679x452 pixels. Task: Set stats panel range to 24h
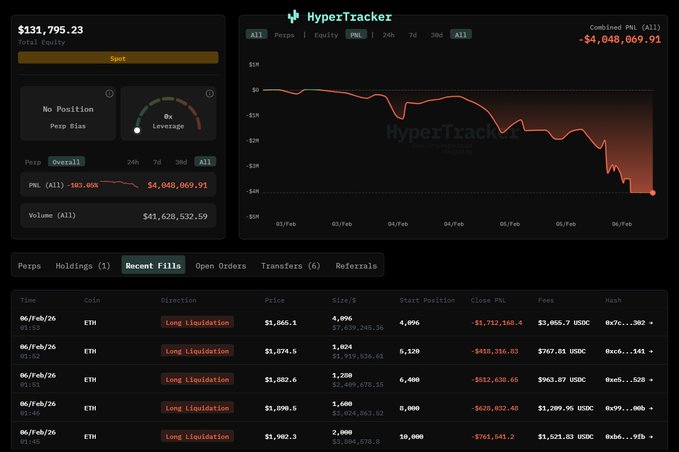click(x=133, y=162)
